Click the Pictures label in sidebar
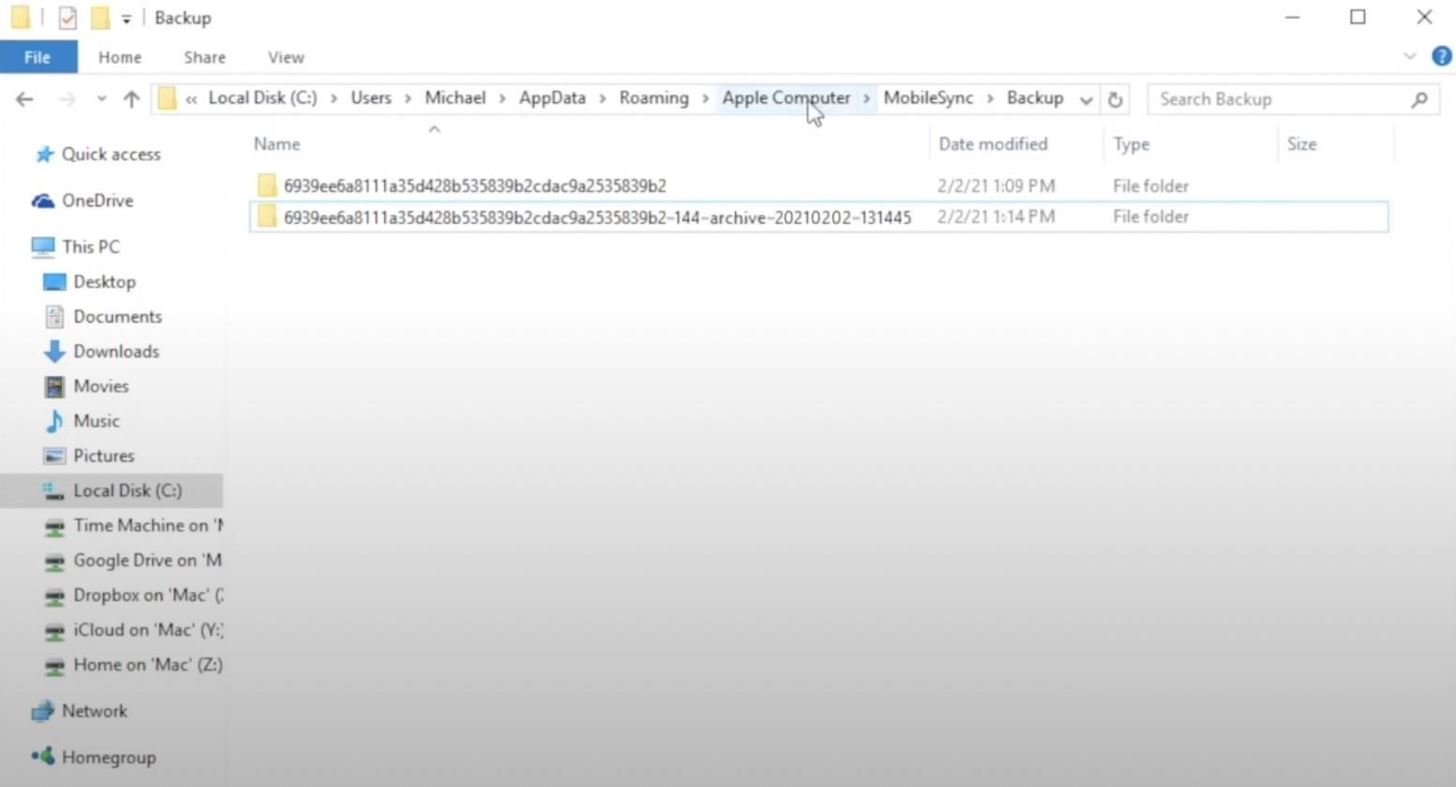This screenshot has height=787, width=1456. coord(104,456)
